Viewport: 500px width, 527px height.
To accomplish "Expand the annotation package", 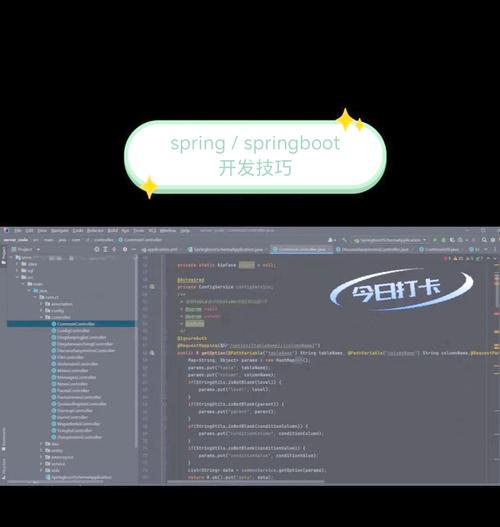I will coord(41,304).
